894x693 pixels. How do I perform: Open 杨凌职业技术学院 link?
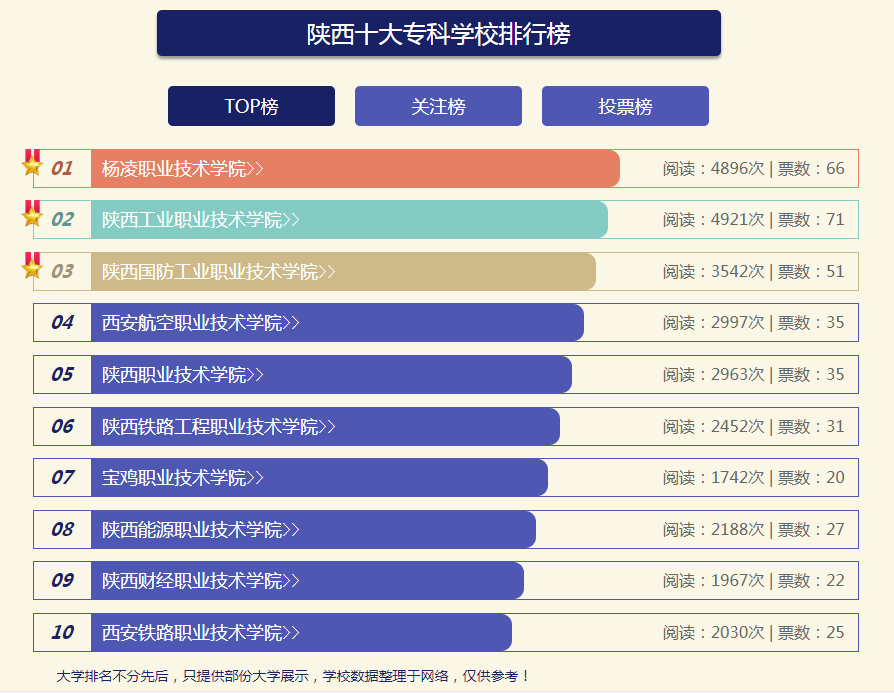[x=182, y=169]
